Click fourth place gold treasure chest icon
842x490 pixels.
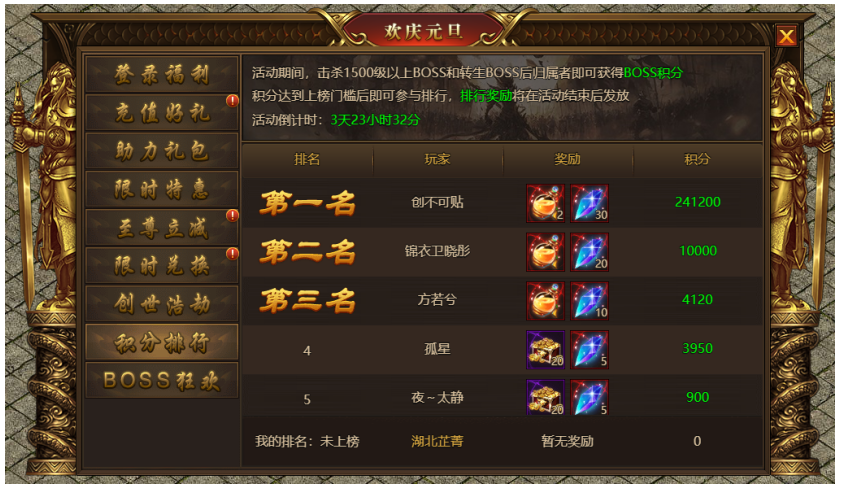pyautogui.click(x=545, y=350)
